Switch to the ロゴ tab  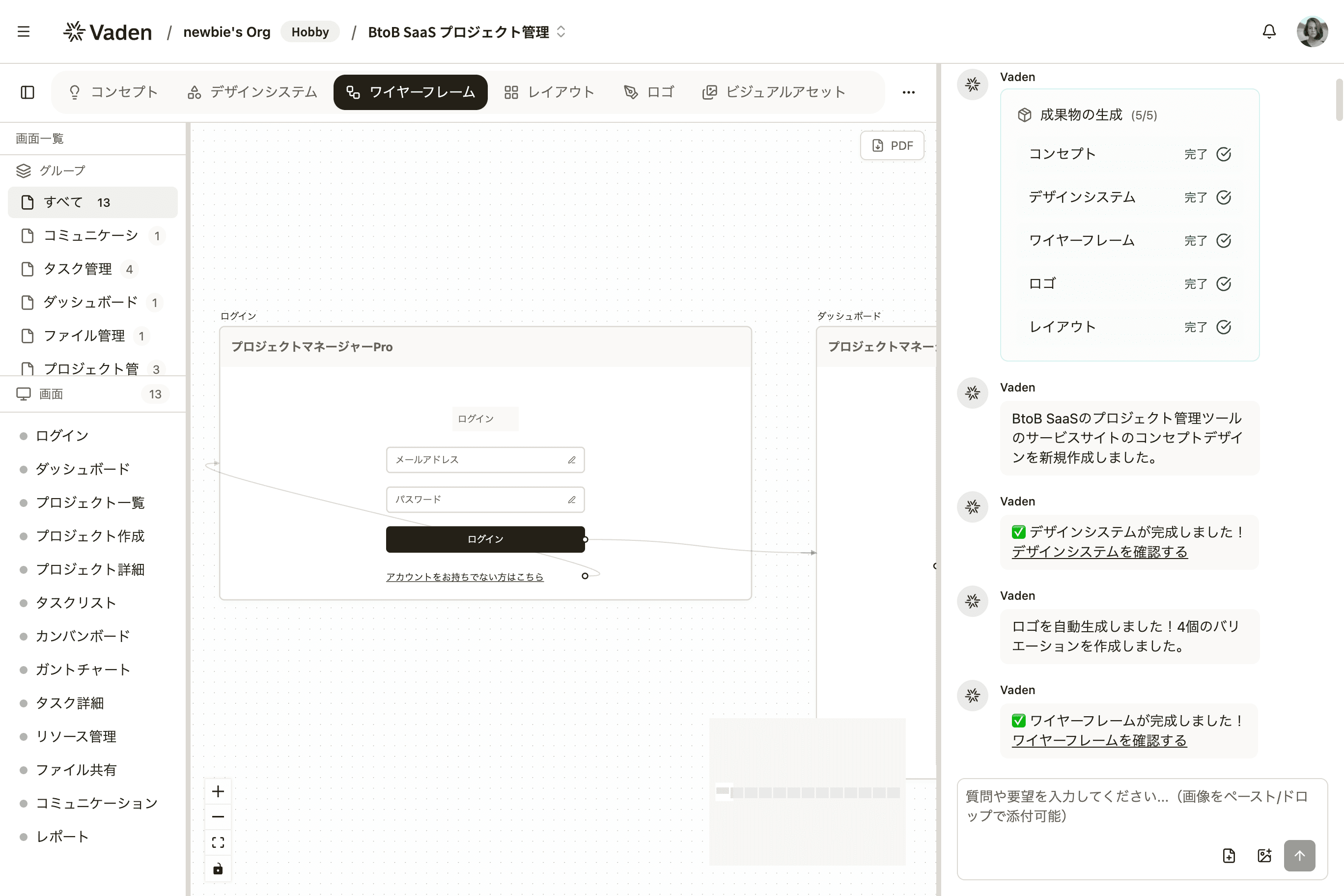[x=649, y=92]
